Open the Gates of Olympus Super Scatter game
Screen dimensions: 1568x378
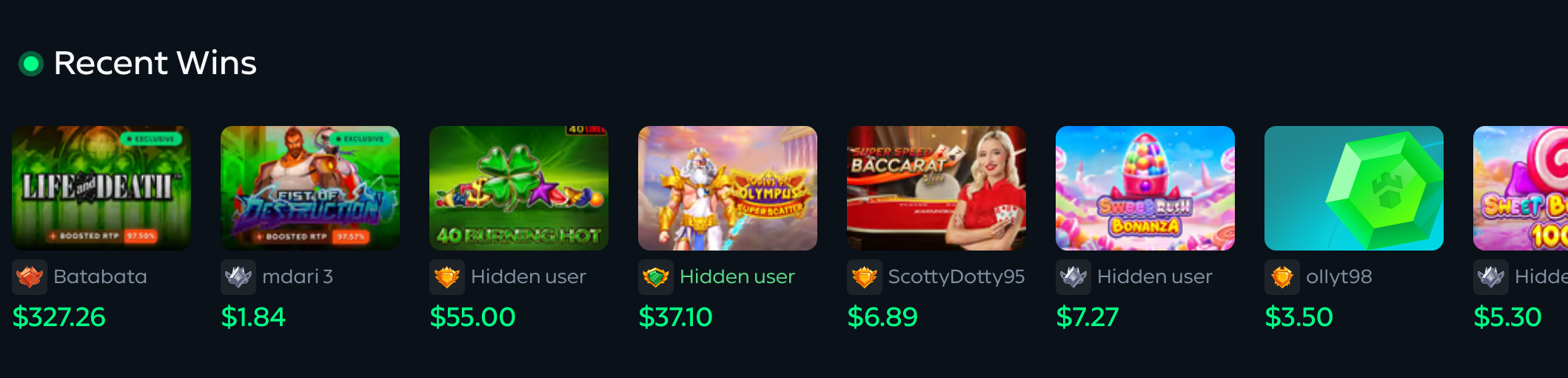pyautogui.click(x=728, y=188)
